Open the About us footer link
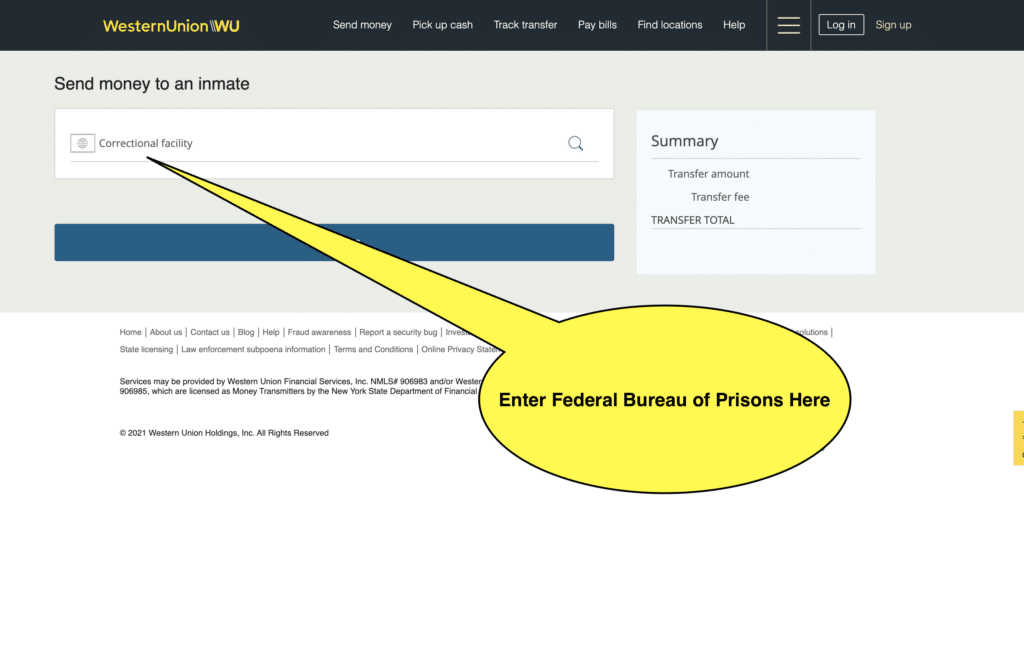Image resolution: width=1024 pixels, height=661 pixels. click(166, 332)
